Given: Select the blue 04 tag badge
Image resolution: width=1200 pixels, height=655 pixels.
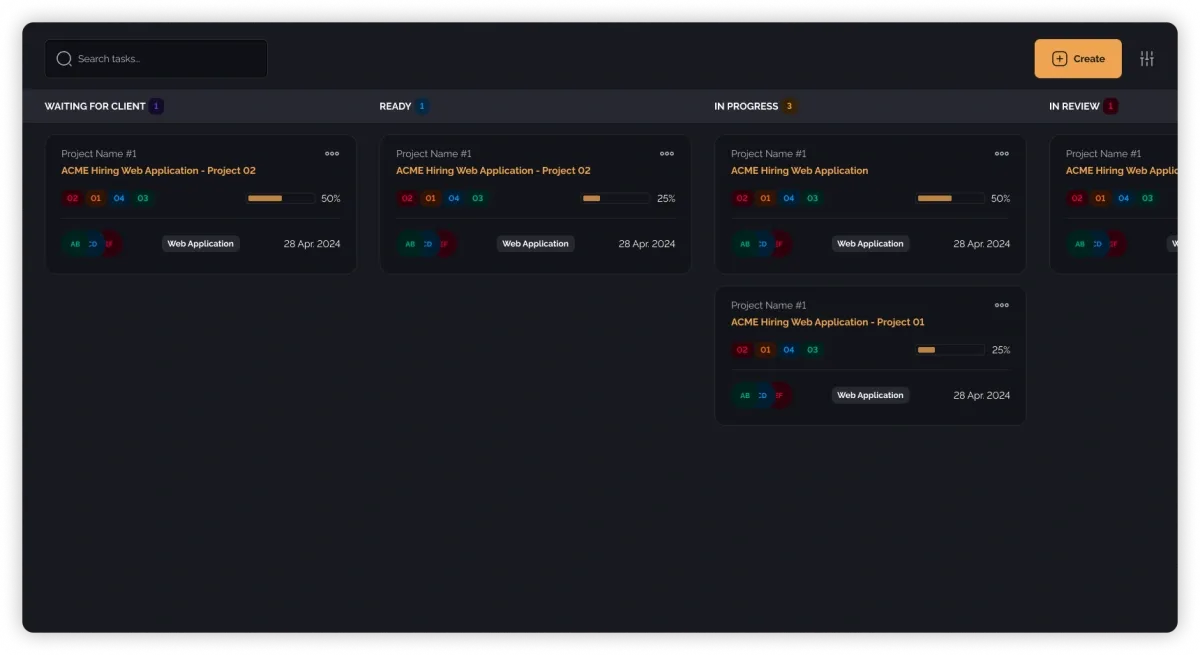Looking at the screenshot, I should [120, 198].
